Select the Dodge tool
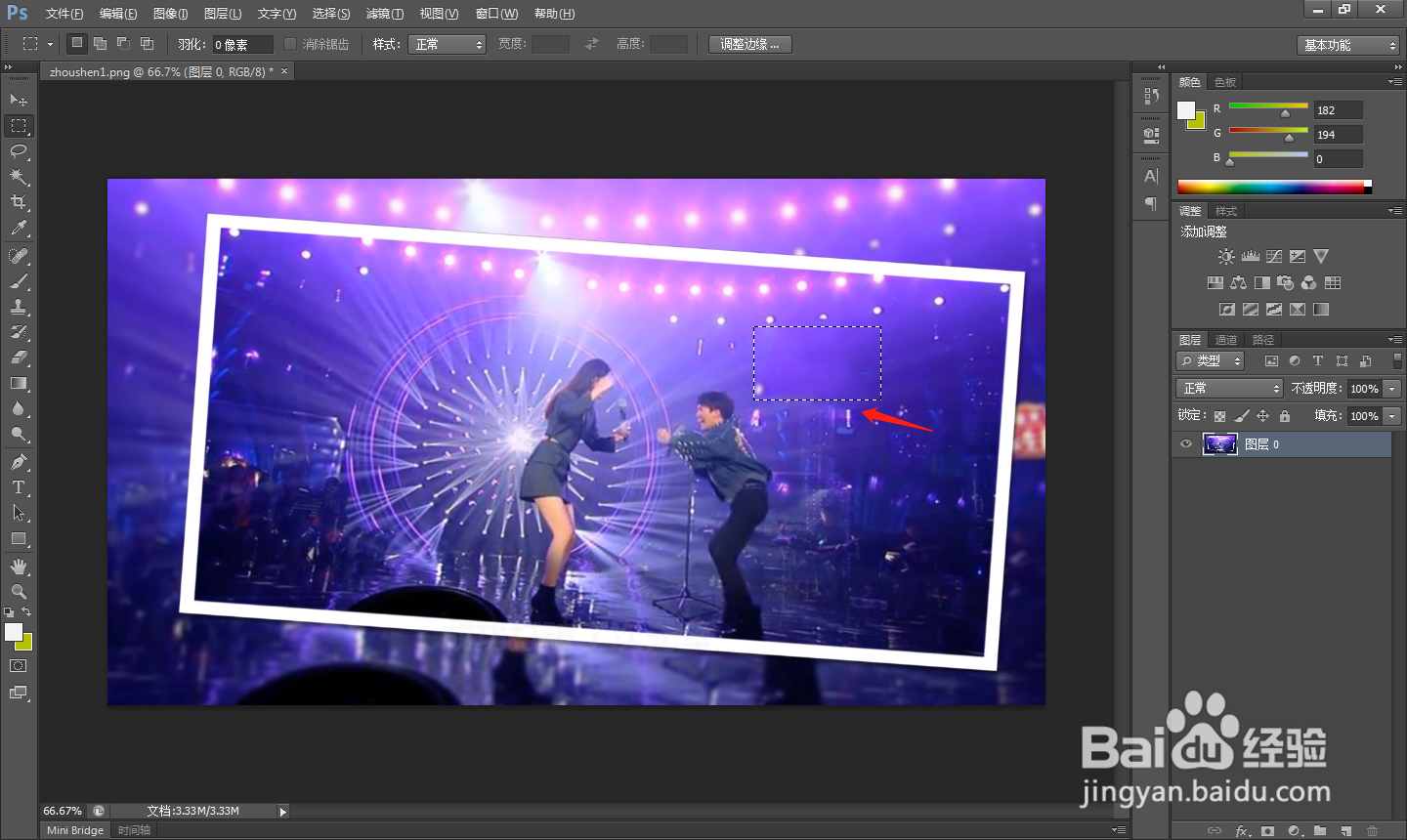Screen dimensions: 1407x840 tap(19, 434)
